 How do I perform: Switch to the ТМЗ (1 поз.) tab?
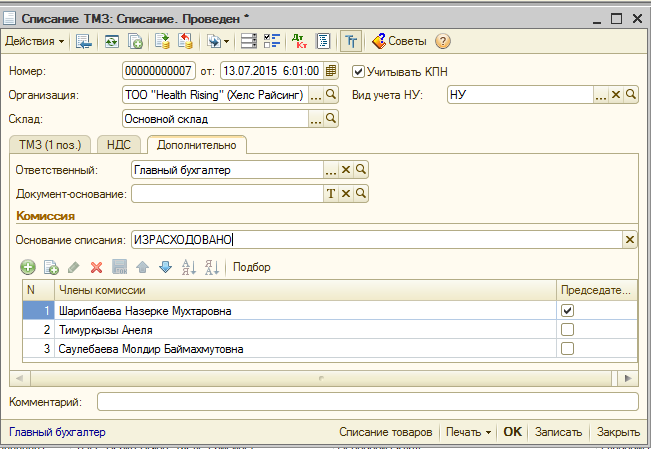(x=50, y=145)
